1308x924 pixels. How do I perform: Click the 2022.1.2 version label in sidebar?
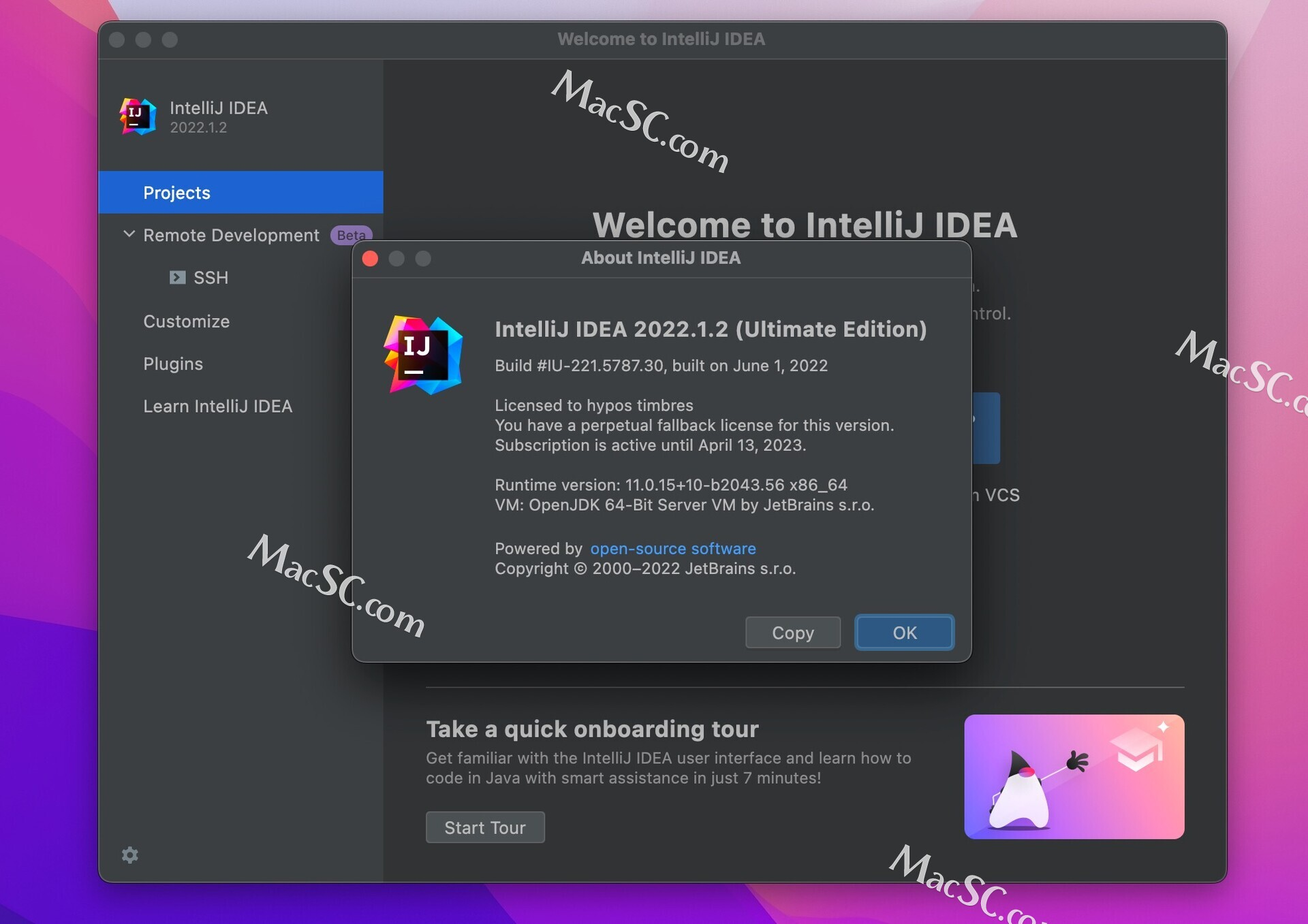point(198,127)
